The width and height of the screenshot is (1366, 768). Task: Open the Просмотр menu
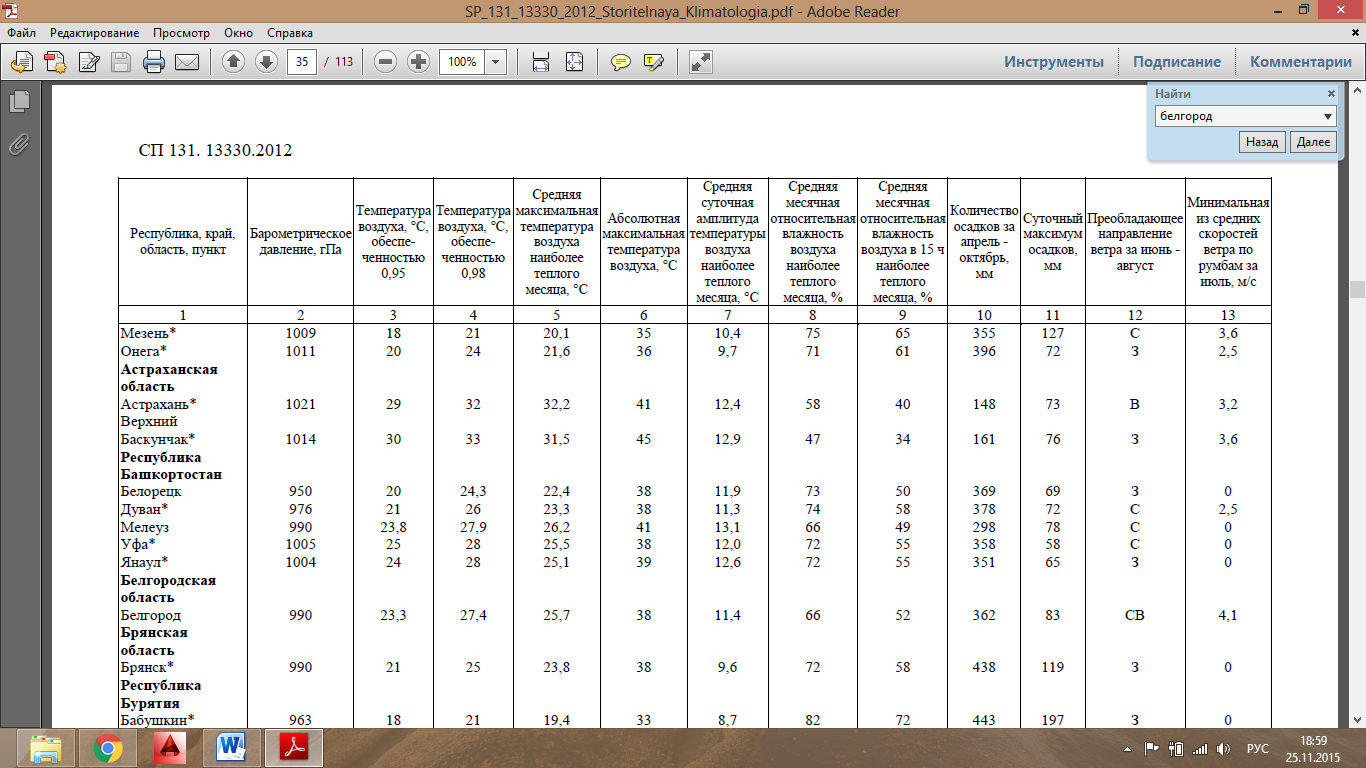tap(181, 33)
